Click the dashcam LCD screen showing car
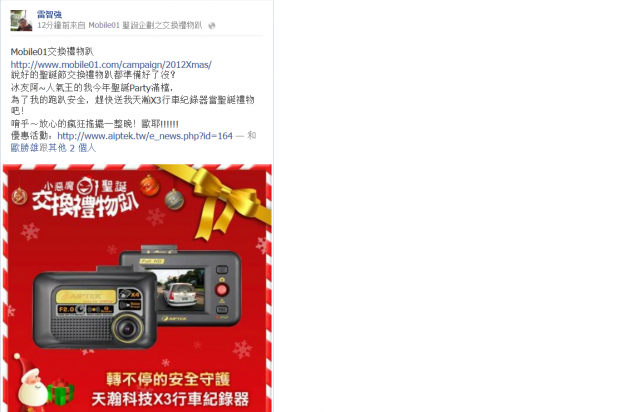The image size is (640, 412). [x=180, y=290]
